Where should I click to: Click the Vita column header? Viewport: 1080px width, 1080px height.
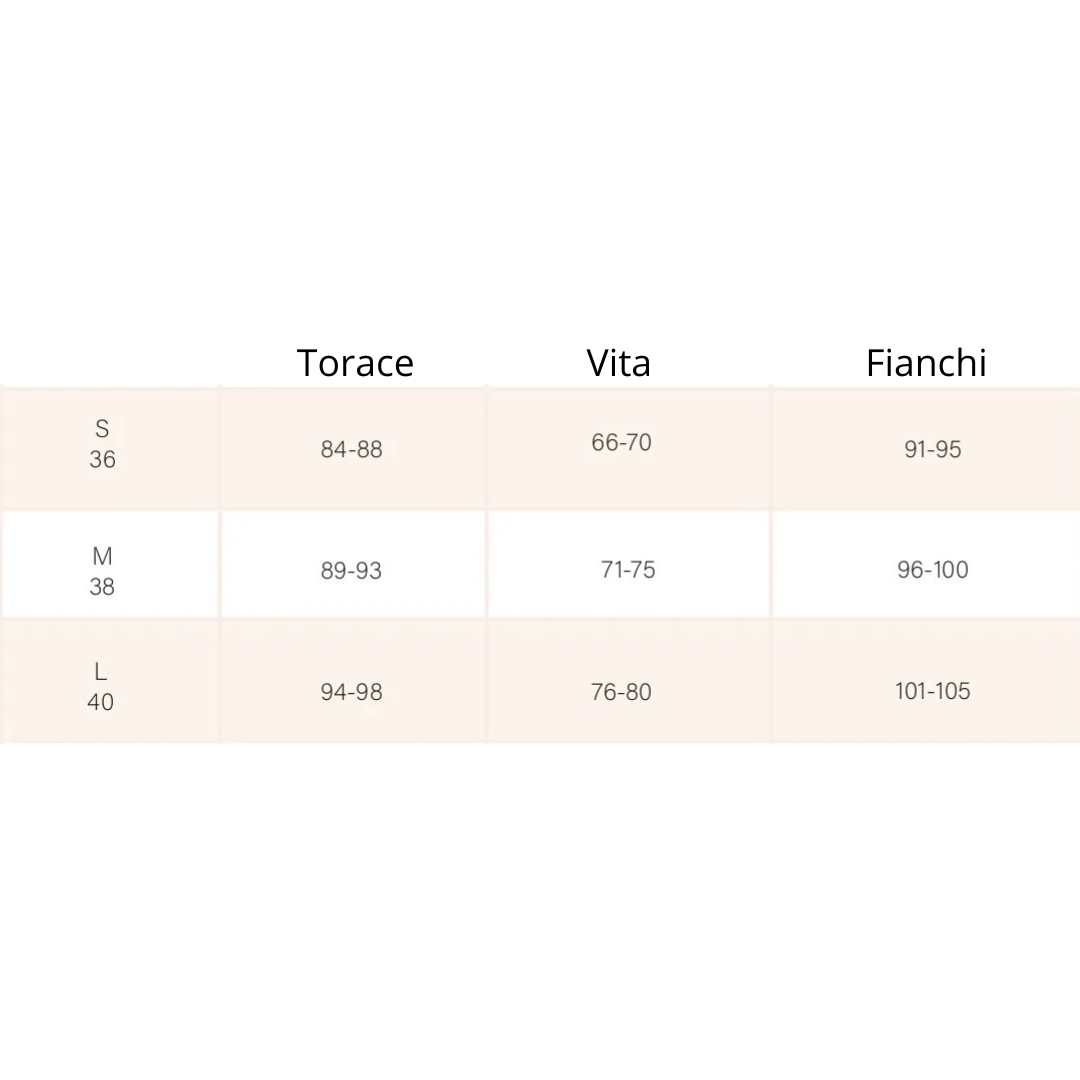click(x=619, y=363)
